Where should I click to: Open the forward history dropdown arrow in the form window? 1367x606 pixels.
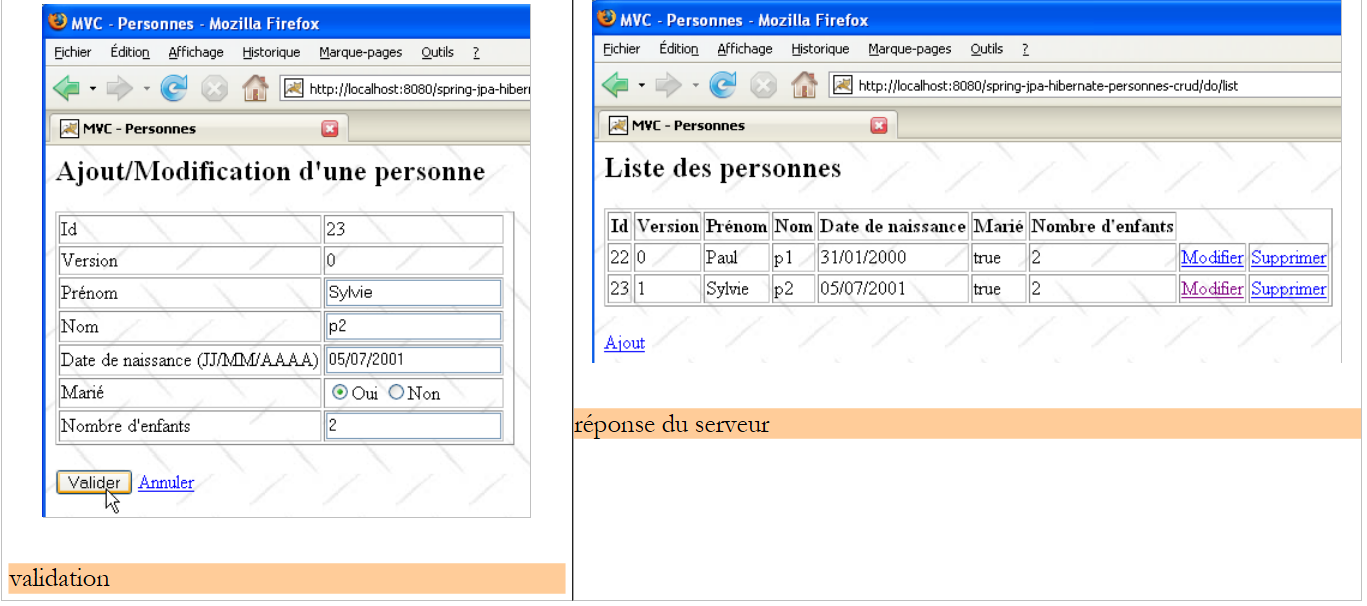pyautogui.click(x=146, y=89)
